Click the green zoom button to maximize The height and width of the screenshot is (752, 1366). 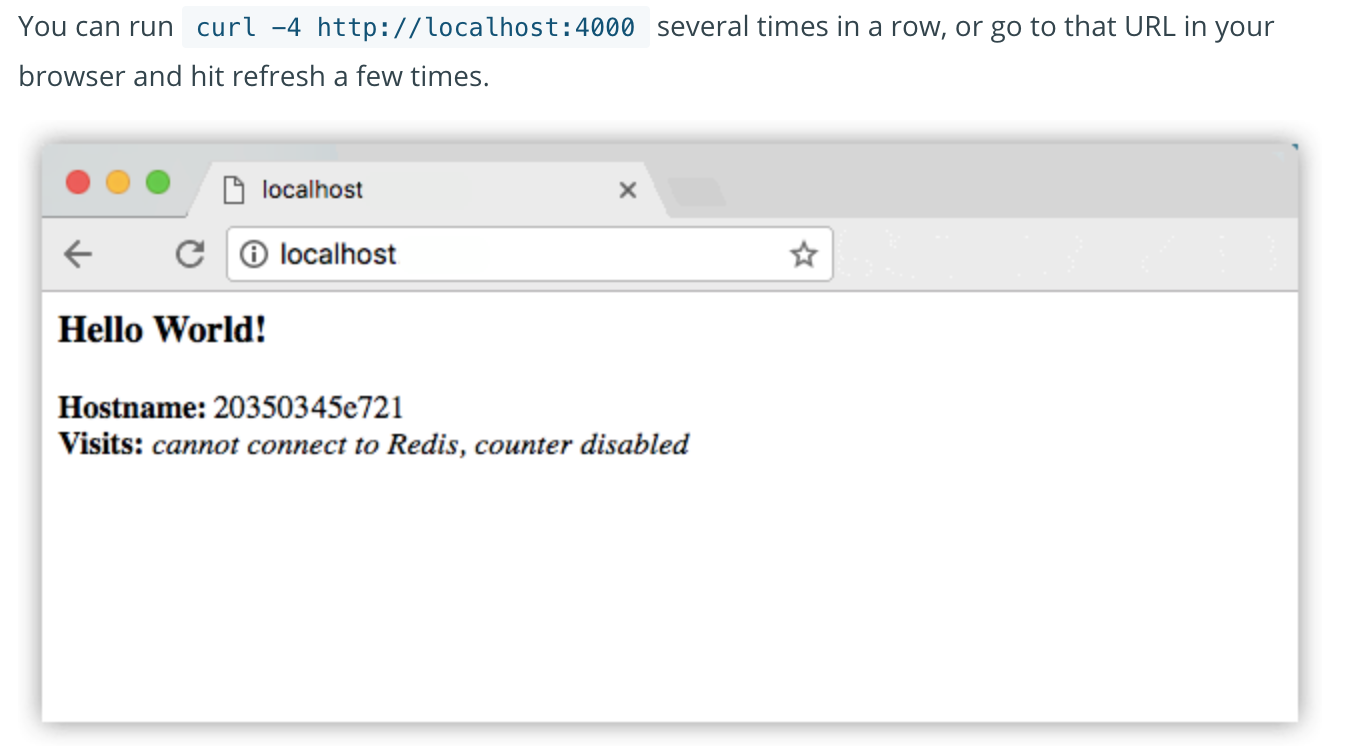click(157, 183)
